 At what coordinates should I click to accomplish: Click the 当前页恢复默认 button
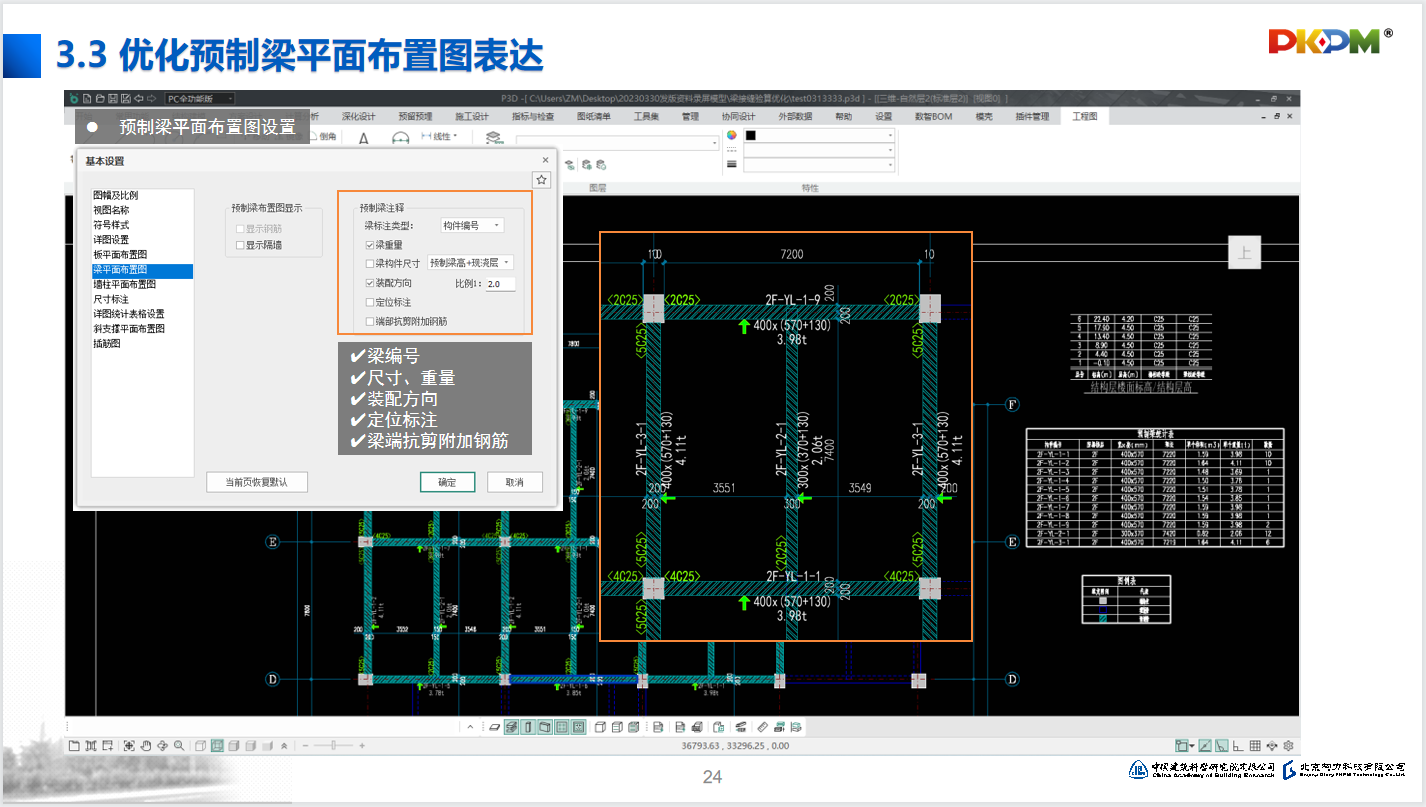coord(256,482)
